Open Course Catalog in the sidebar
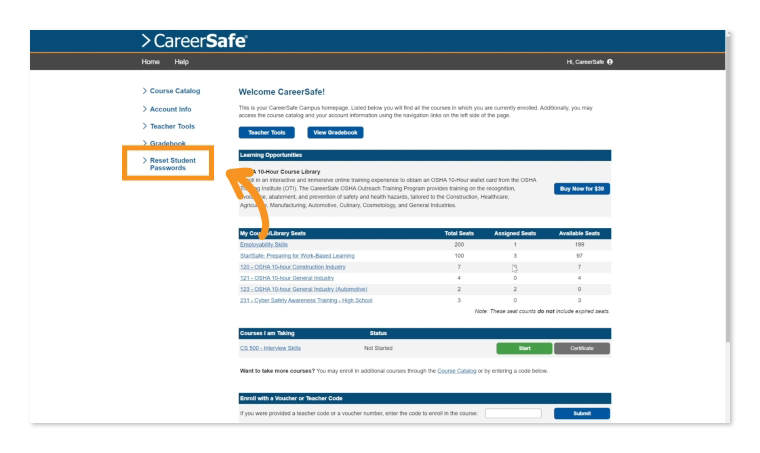Image resolution: width=760 pixels, height=453 pixels. coord(174,91)
